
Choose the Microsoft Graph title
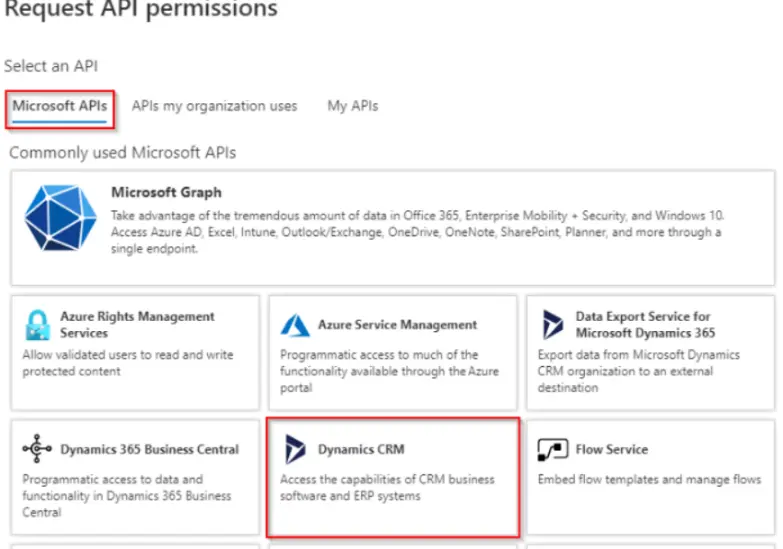coord(166,192)
